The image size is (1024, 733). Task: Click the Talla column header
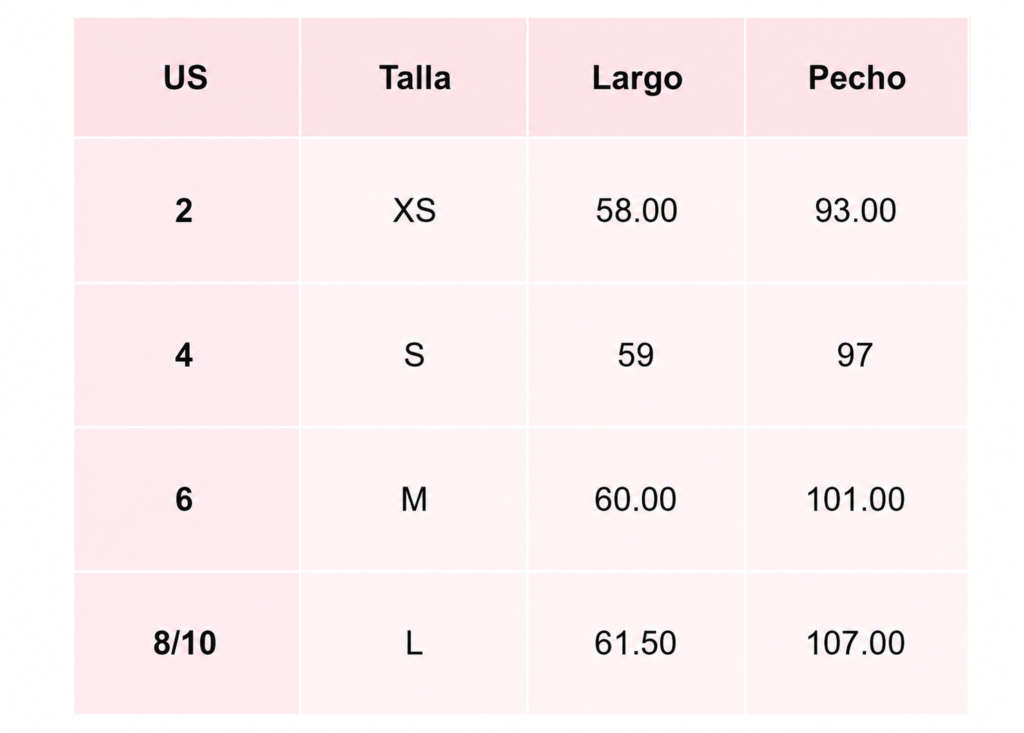(414, 78)
